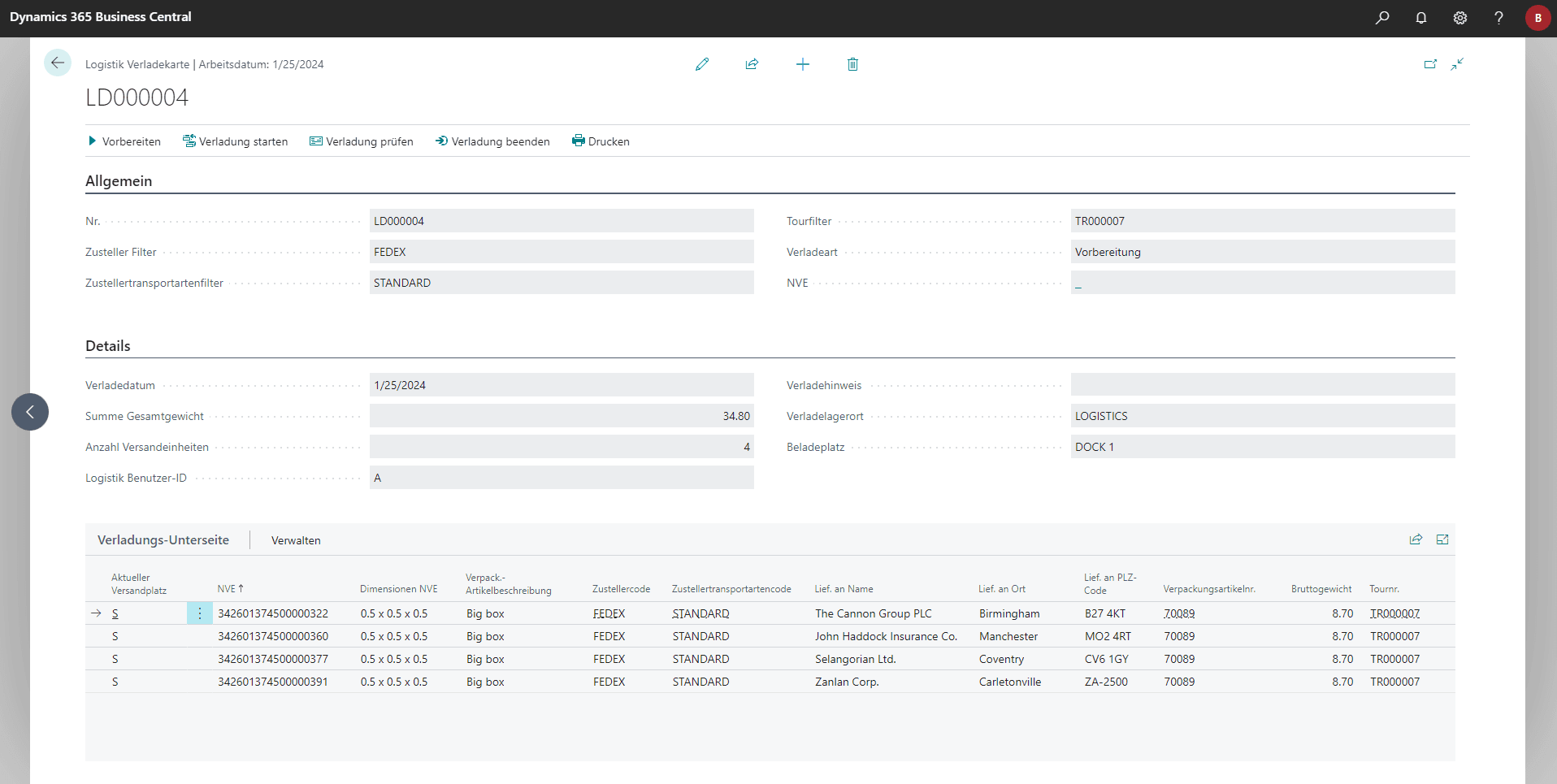Click the Zusteller Filter field FEDEX
This screenshot has width=1557, height=784.
click(x=562, y=252)
